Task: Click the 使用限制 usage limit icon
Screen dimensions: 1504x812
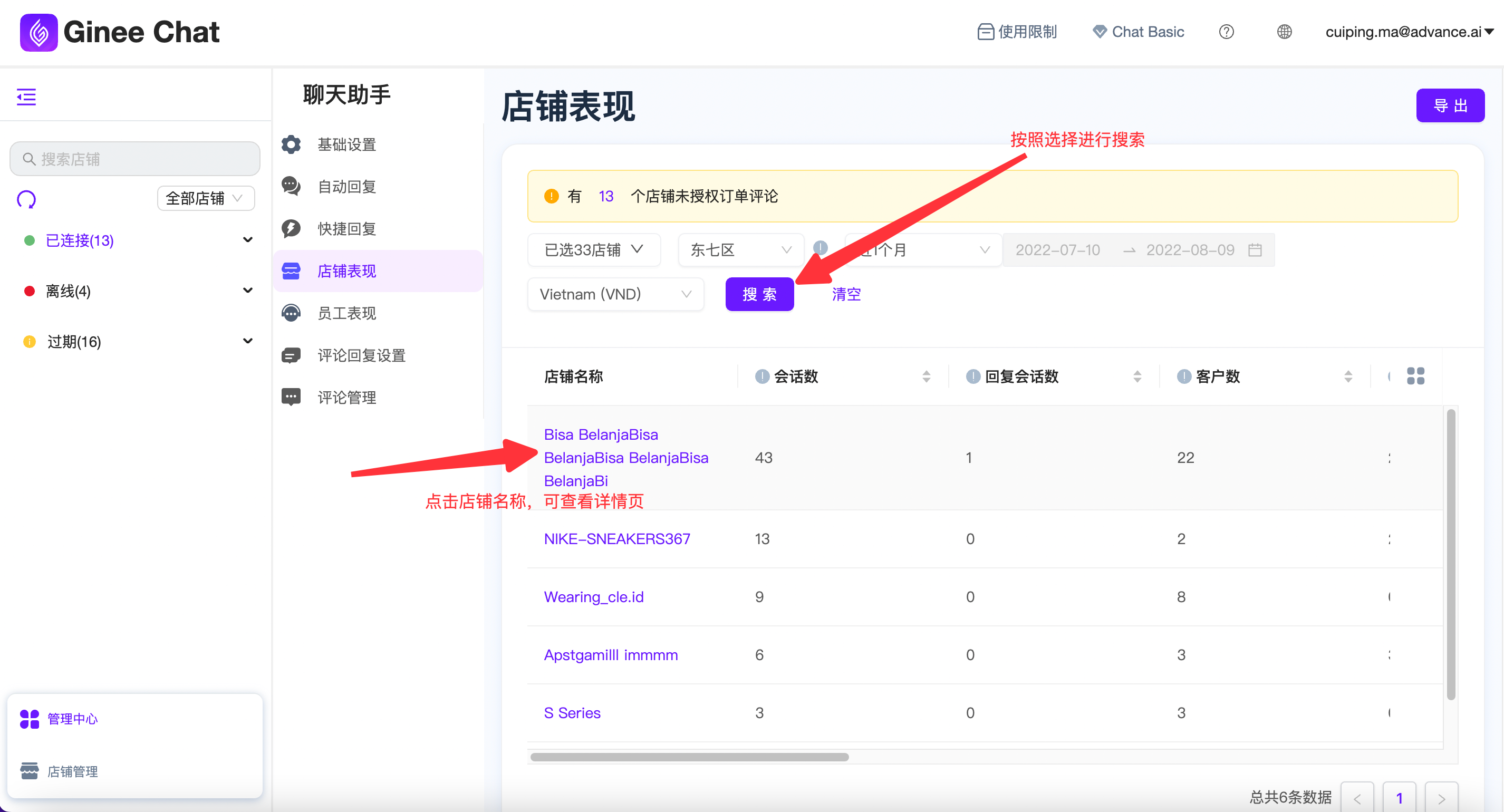Action: [986, 32]
